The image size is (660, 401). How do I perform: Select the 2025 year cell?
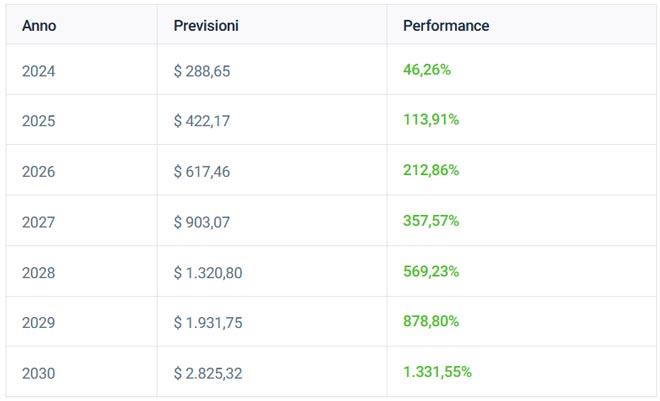(38, 120)
